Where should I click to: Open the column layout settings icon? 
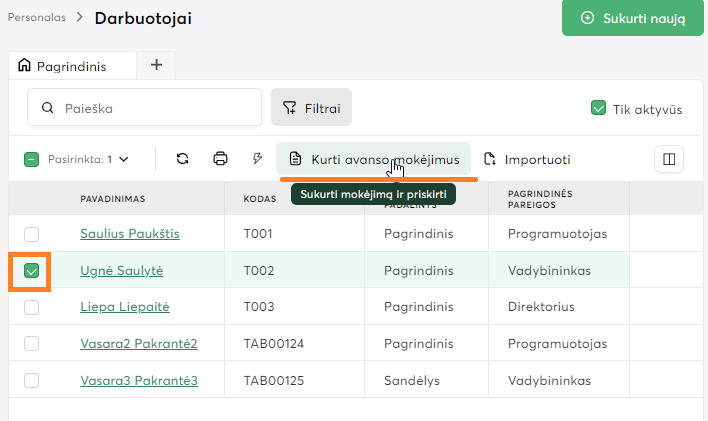click(669, 159)
